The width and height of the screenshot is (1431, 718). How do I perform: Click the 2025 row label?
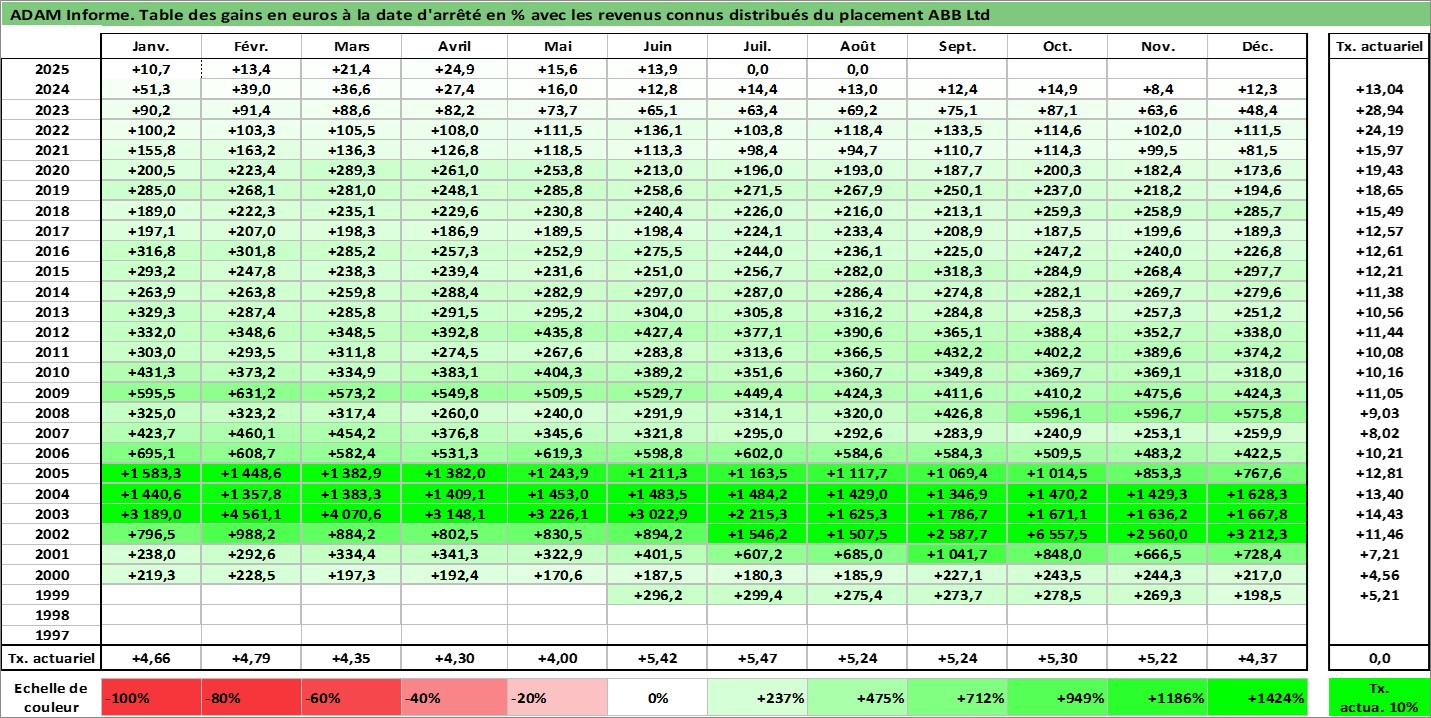51,69
